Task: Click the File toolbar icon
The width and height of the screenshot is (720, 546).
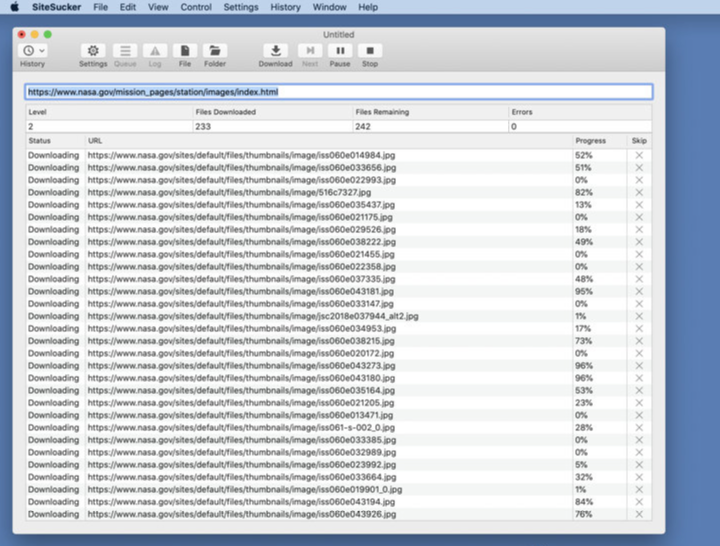Action: tap(185, 51)
